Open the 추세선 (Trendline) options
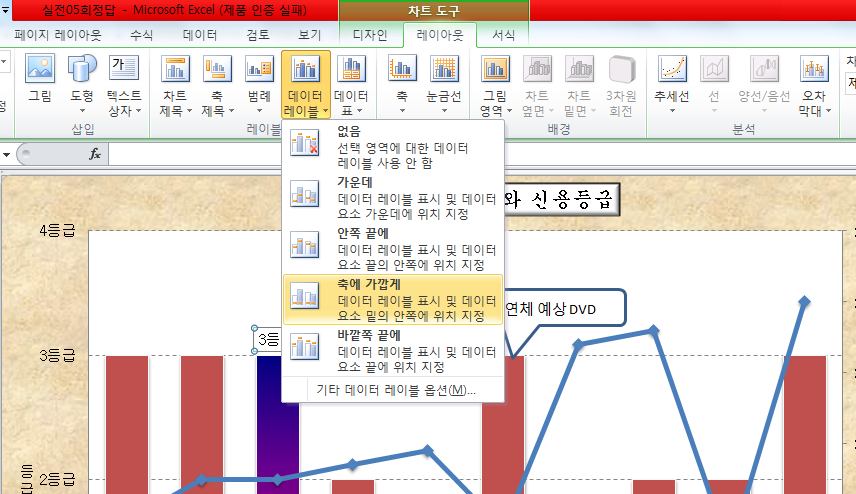This screenshot has width=856, height=494. coord(672,84)
